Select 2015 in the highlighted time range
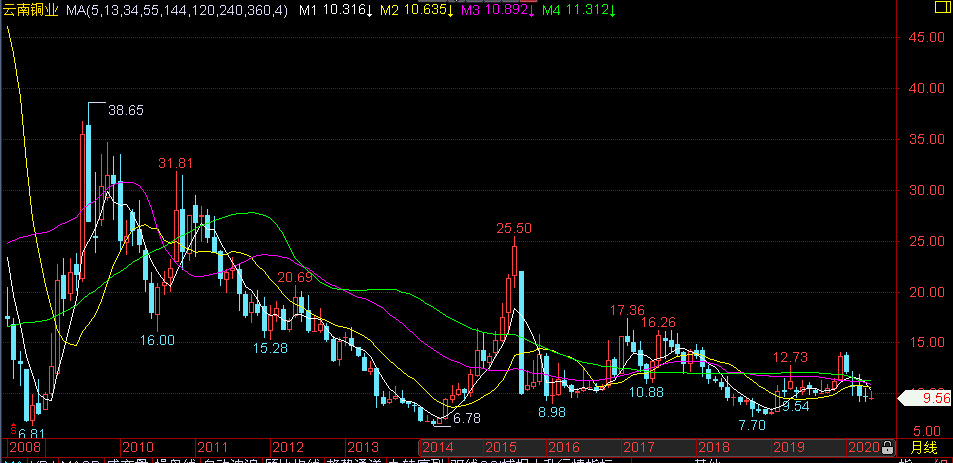This screenshot has width=953, height=463. [x=501, y=448]
